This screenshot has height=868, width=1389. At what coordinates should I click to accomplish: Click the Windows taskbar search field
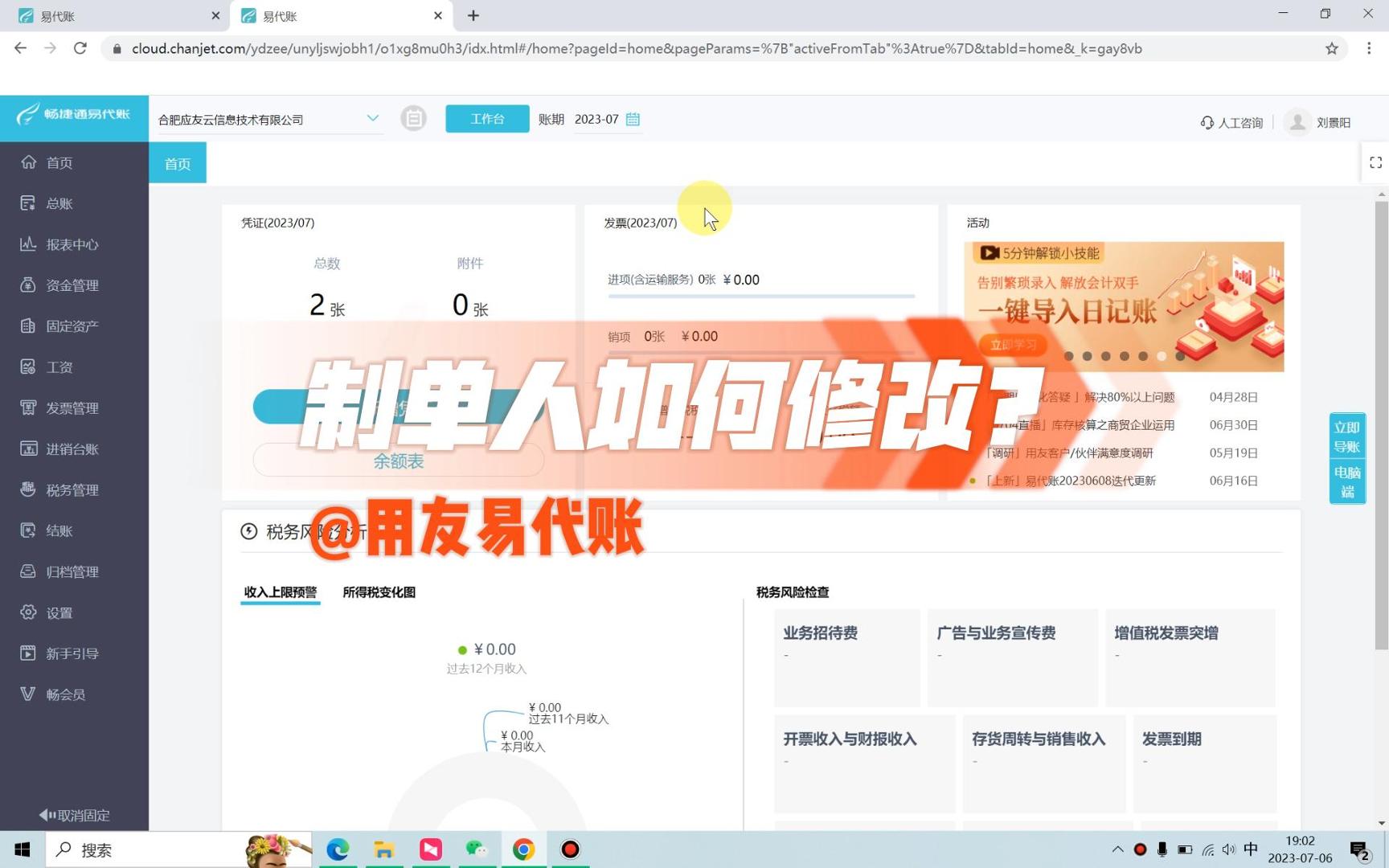coord(145,850)
